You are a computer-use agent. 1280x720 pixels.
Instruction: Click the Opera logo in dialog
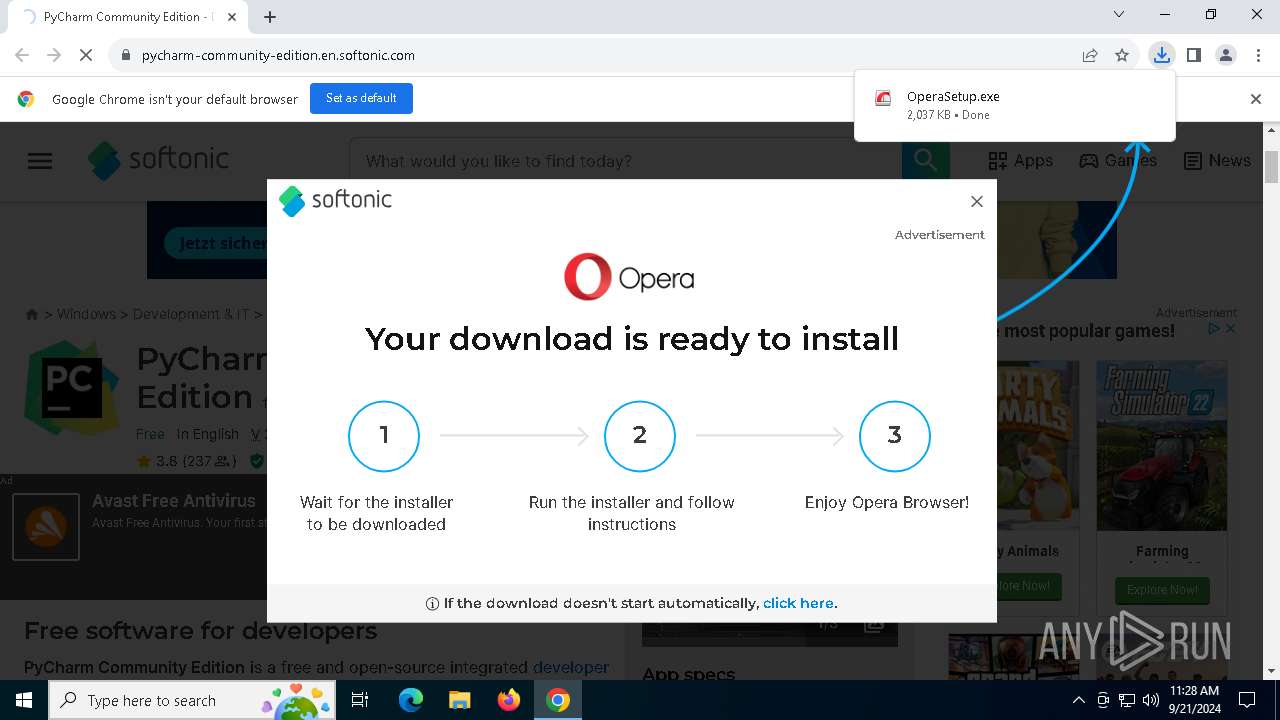point(629,277)
